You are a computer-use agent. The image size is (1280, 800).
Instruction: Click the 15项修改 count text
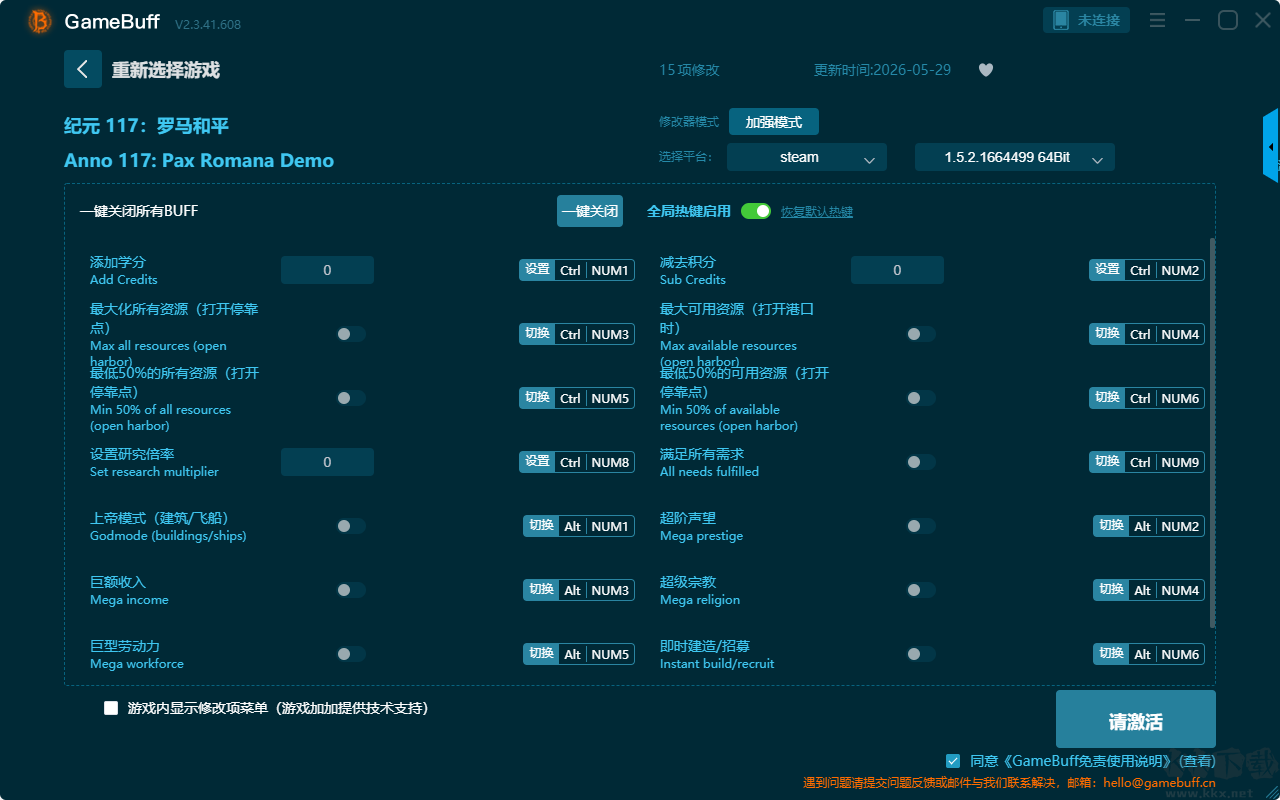(x=689, y=70)
